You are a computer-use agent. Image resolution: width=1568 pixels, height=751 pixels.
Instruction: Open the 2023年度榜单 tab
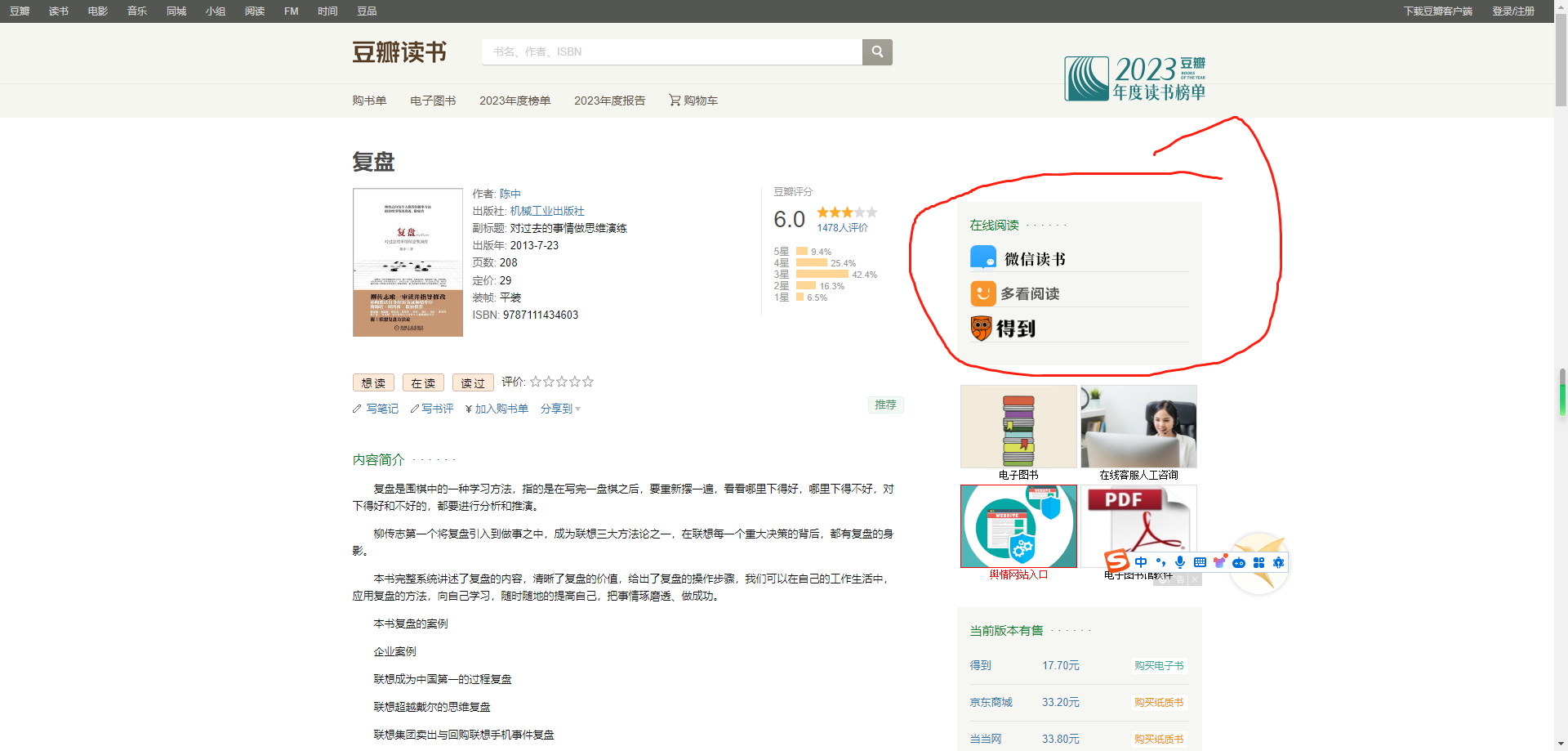pyautogui.click(x=514, y=101)
